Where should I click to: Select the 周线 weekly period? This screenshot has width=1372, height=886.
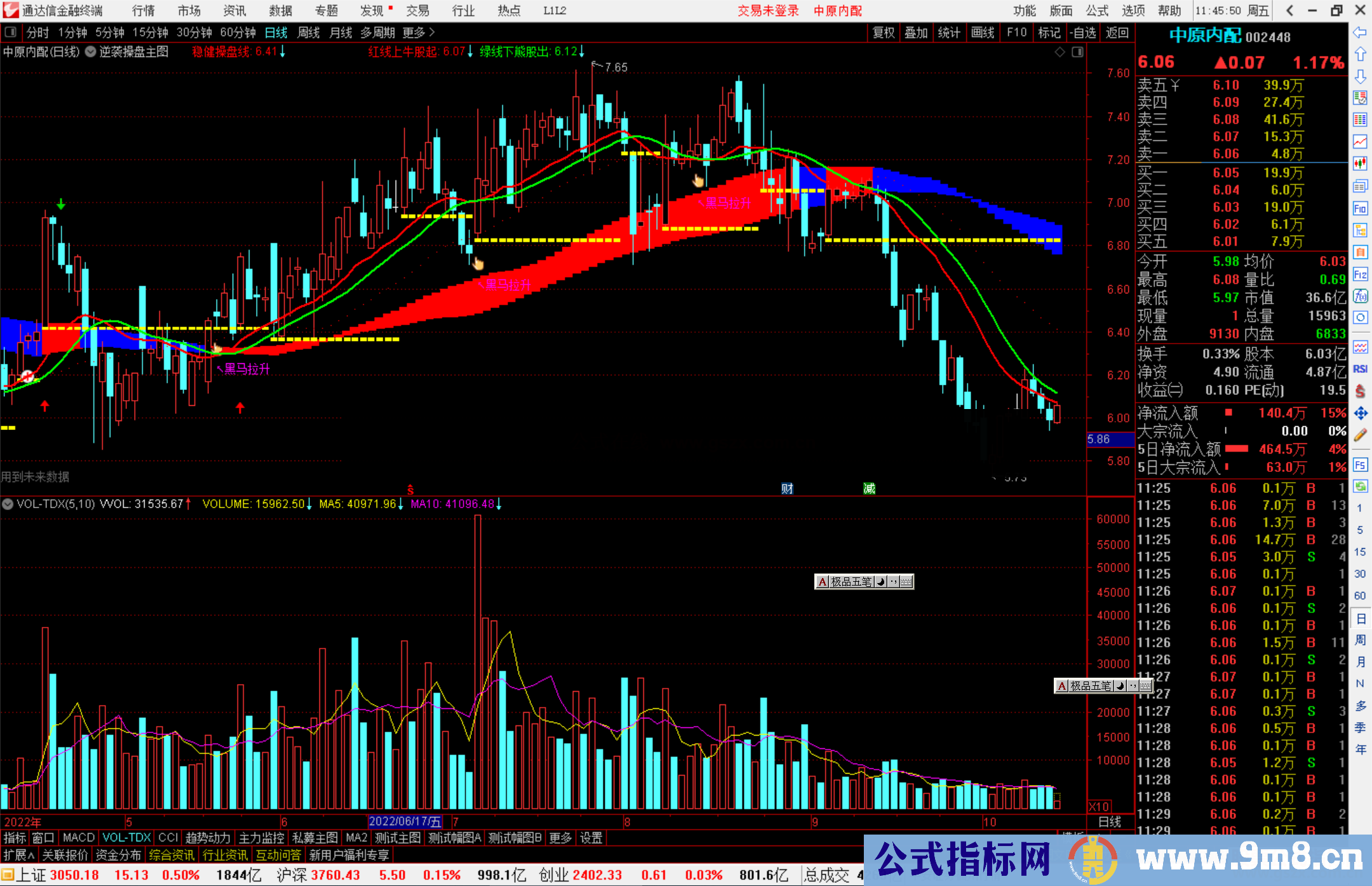point(309,32)
